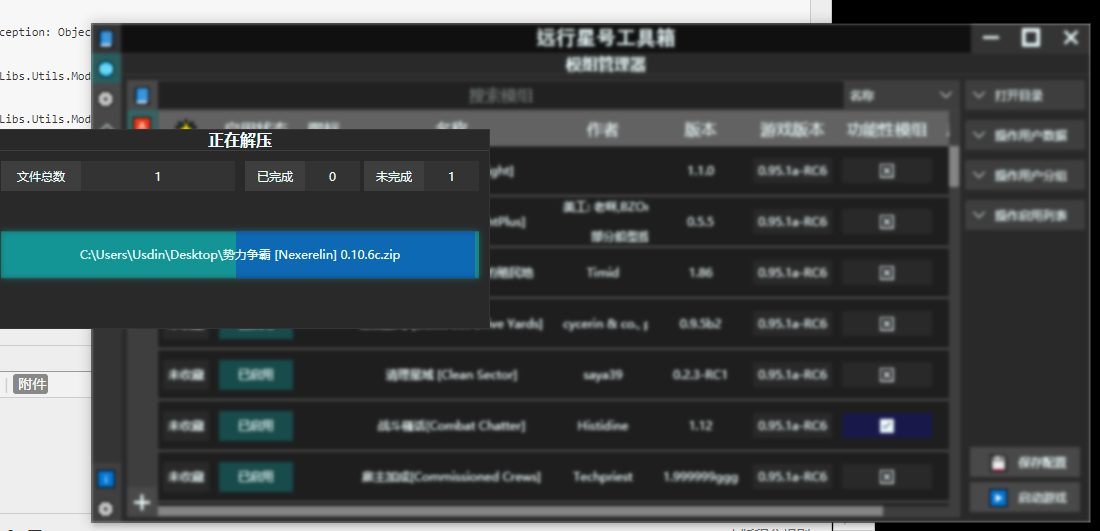This screenshot has width=1100, height=531.
Task: Toggle utility mod checkbox for Commissioned Crews
Action: pyautogui.click(x=886, y=477)
